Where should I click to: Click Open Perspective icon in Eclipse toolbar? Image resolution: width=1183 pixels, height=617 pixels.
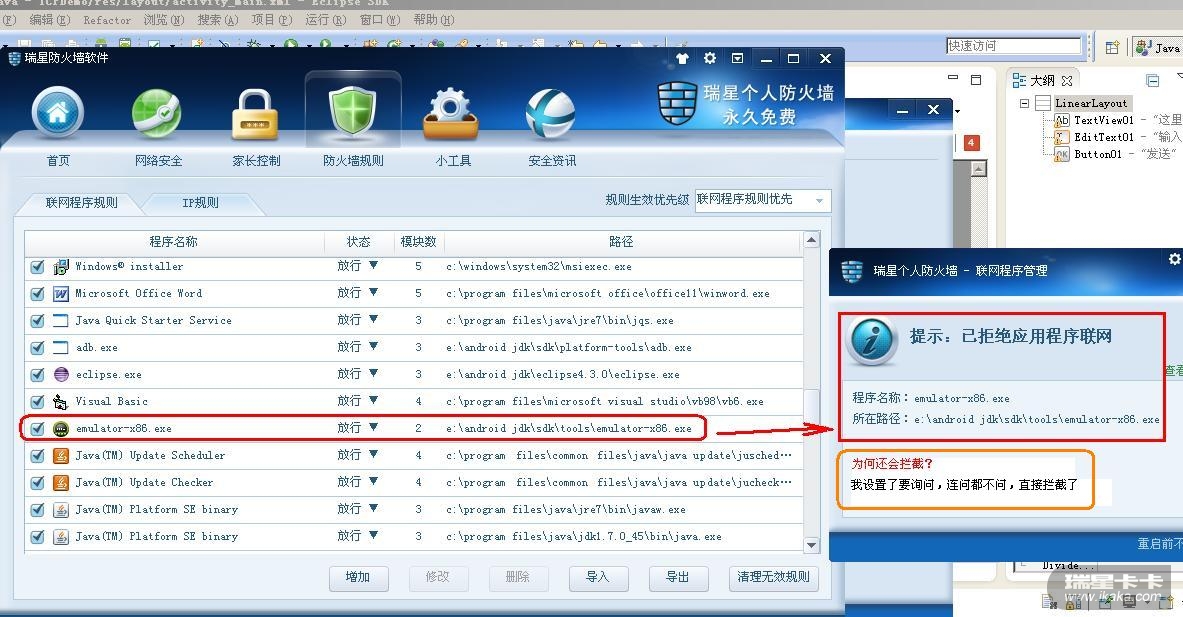pos(1112,48)
